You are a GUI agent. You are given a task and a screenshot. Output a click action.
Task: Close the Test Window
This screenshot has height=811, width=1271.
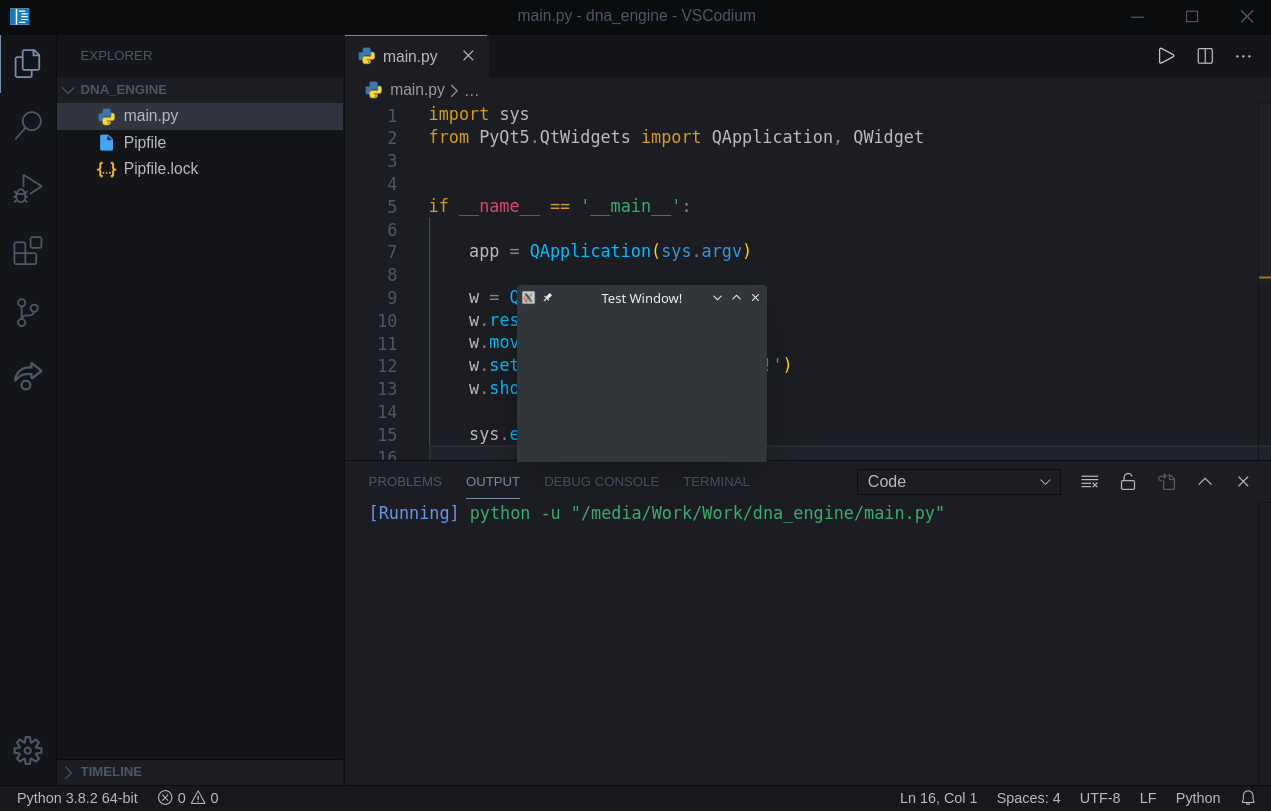click(755, 298)
